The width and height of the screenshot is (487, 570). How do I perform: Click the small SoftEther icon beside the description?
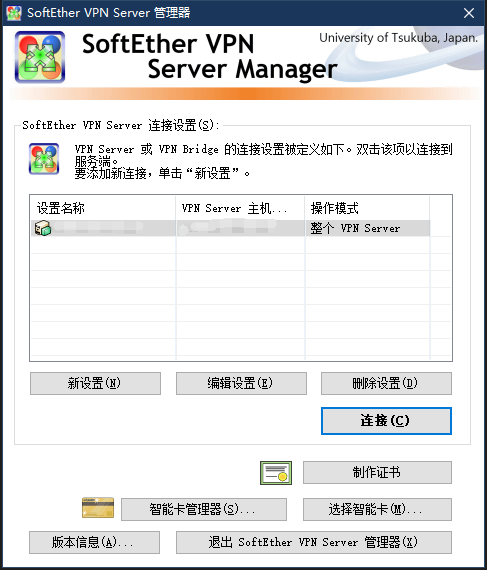click(44, 159)
